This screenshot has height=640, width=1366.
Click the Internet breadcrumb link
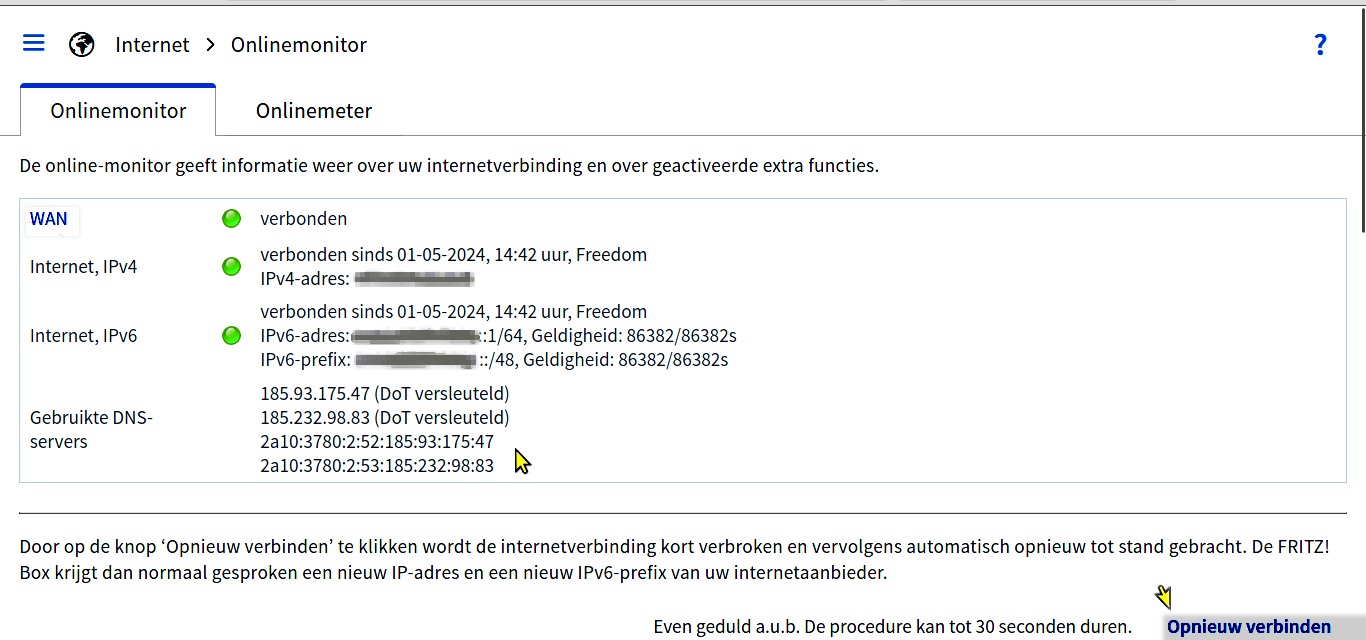point(152,45)
